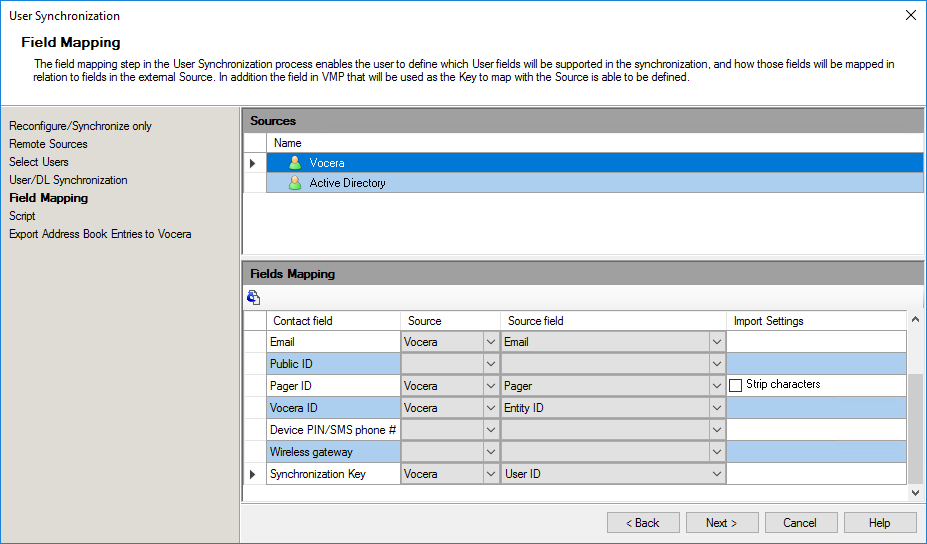
Task: Go to Remote Sources step
Action: click(48, 144)
